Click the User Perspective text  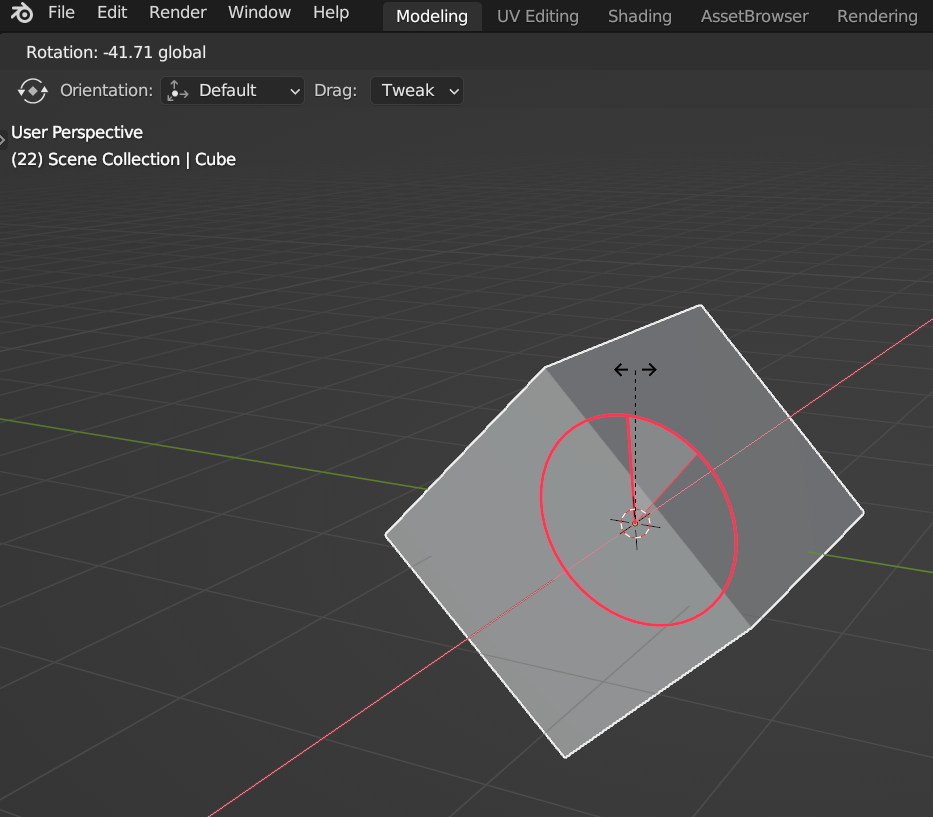pos(77,132)
